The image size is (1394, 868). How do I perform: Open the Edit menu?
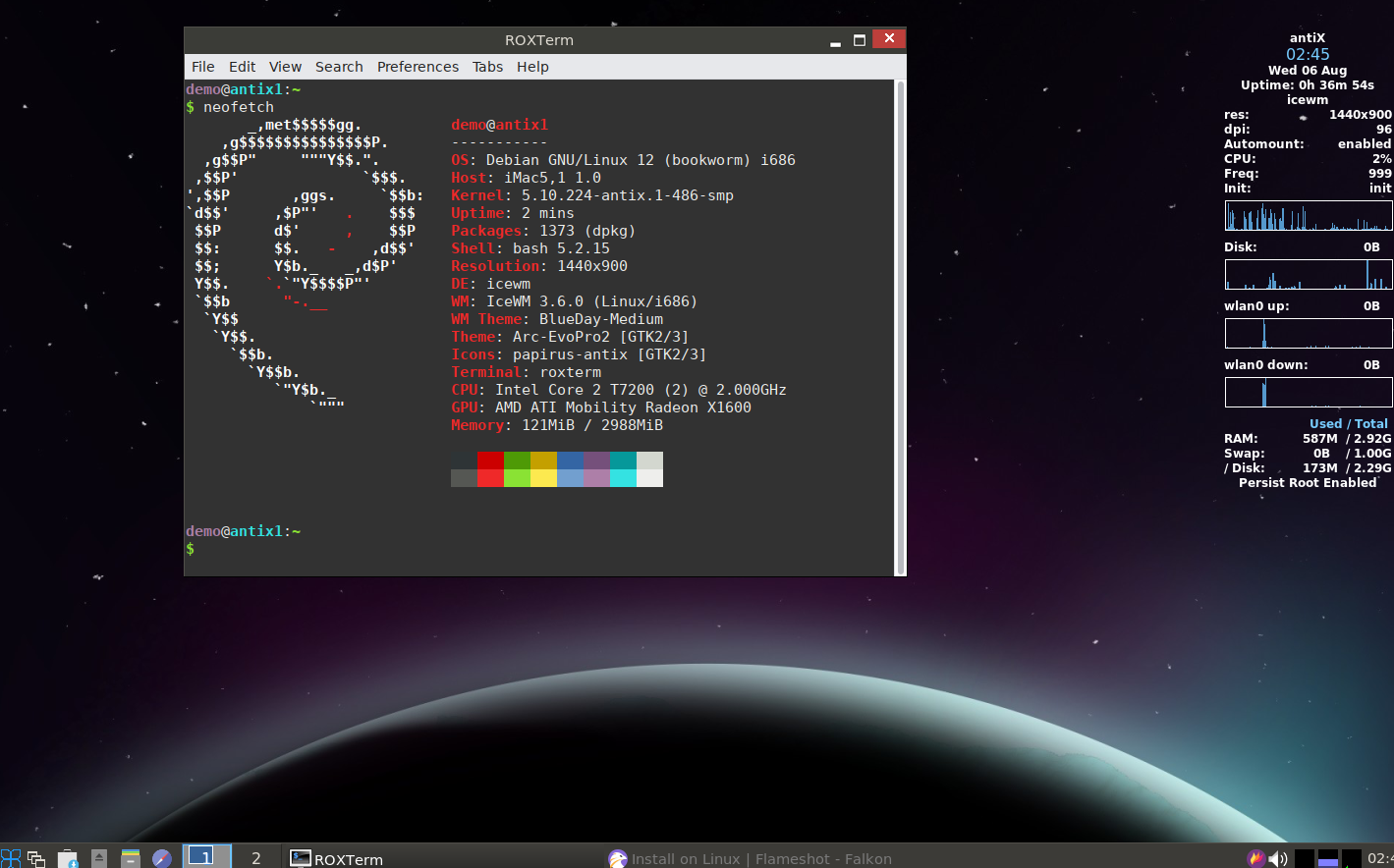pos(242,67)
